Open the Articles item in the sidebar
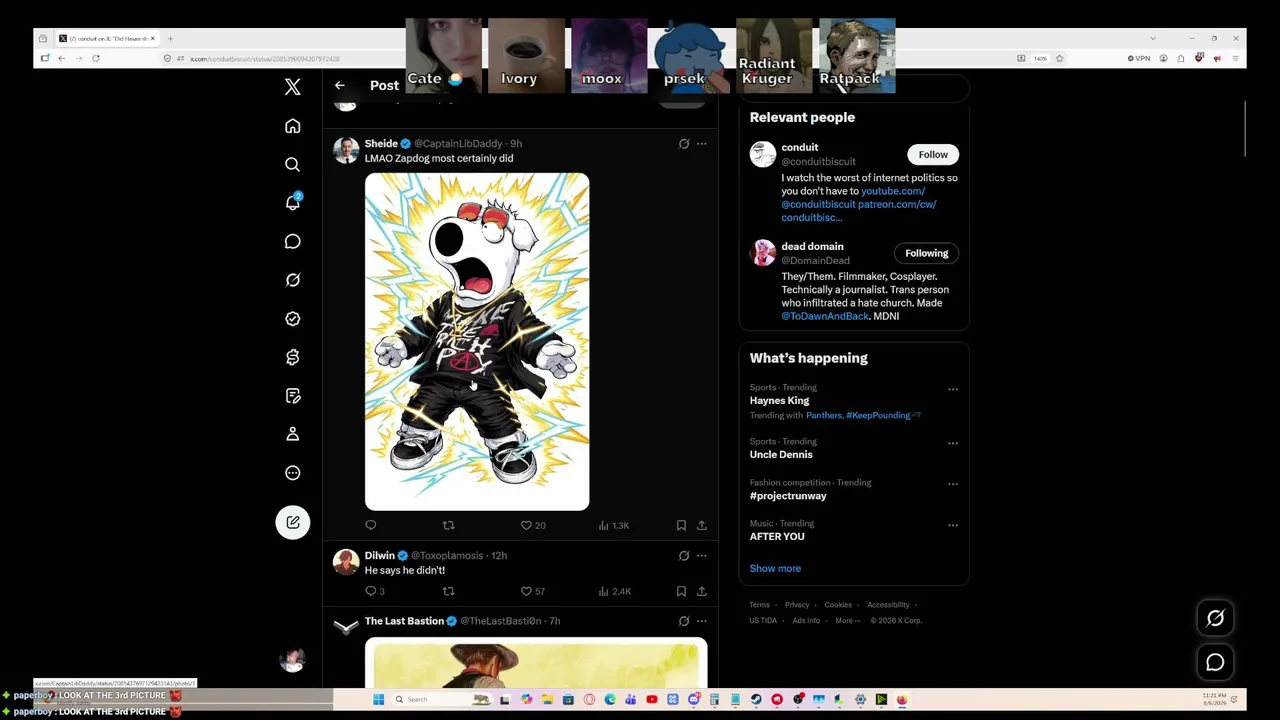Image resolution: width=1280 pixels, height=720 pixels. click(292, 396)
